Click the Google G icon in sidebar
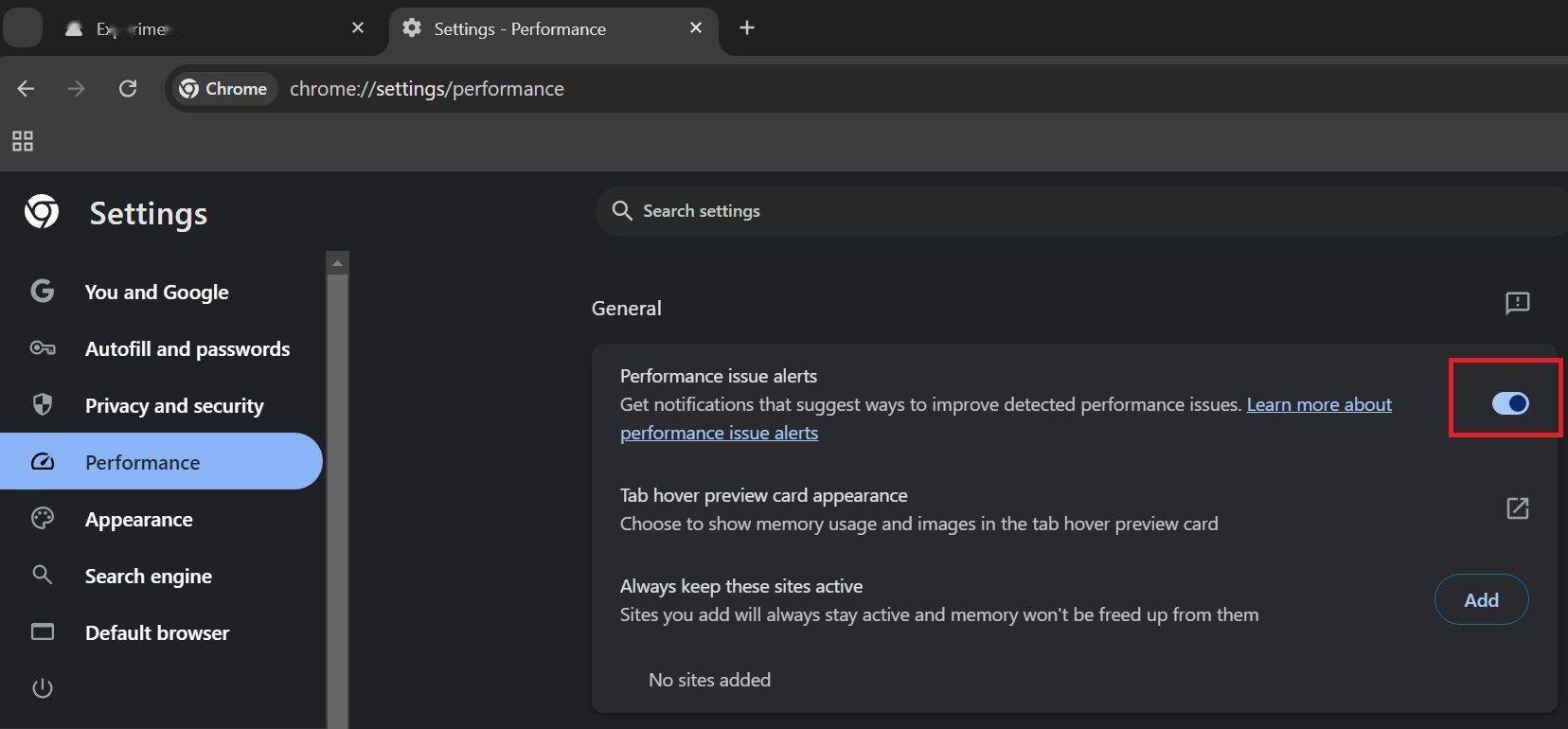The image size is (1568, 729). click(42, 291)
